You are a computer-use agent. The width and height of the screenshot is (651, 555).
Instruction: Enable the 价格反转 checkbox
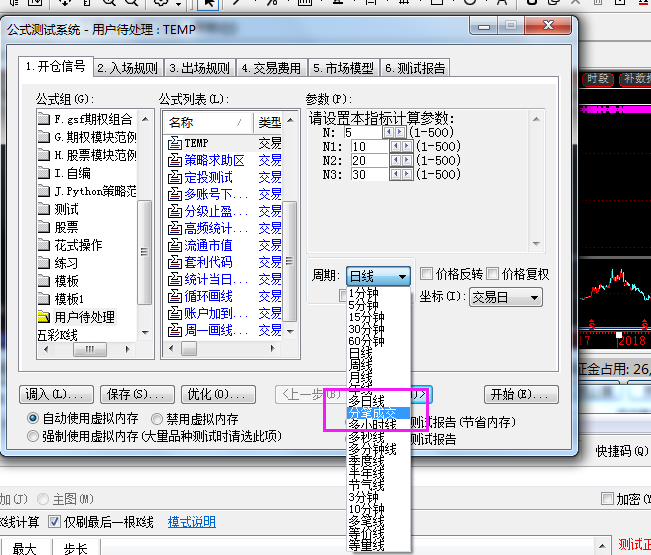point(427,275)
